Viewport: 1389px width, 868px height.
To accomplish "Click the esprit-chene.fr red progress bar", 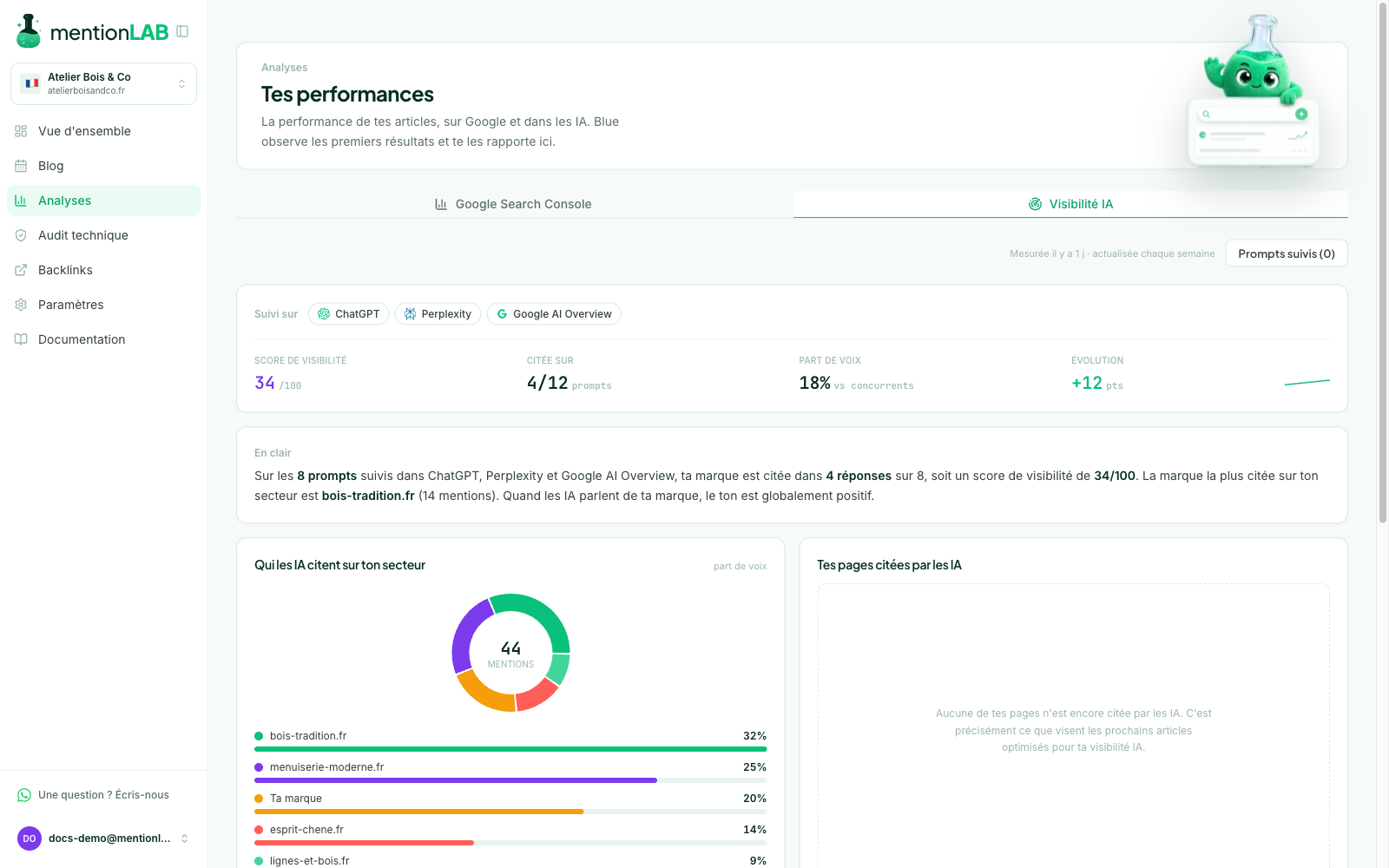I will (364, 843).
